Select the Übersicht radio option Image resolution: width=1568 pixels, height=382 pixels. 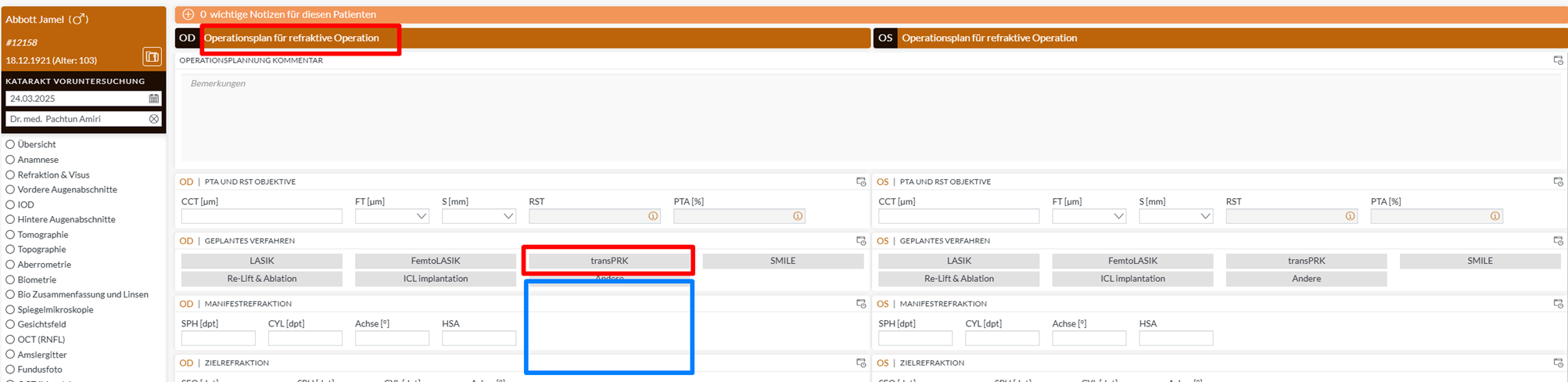pos(10,145)
